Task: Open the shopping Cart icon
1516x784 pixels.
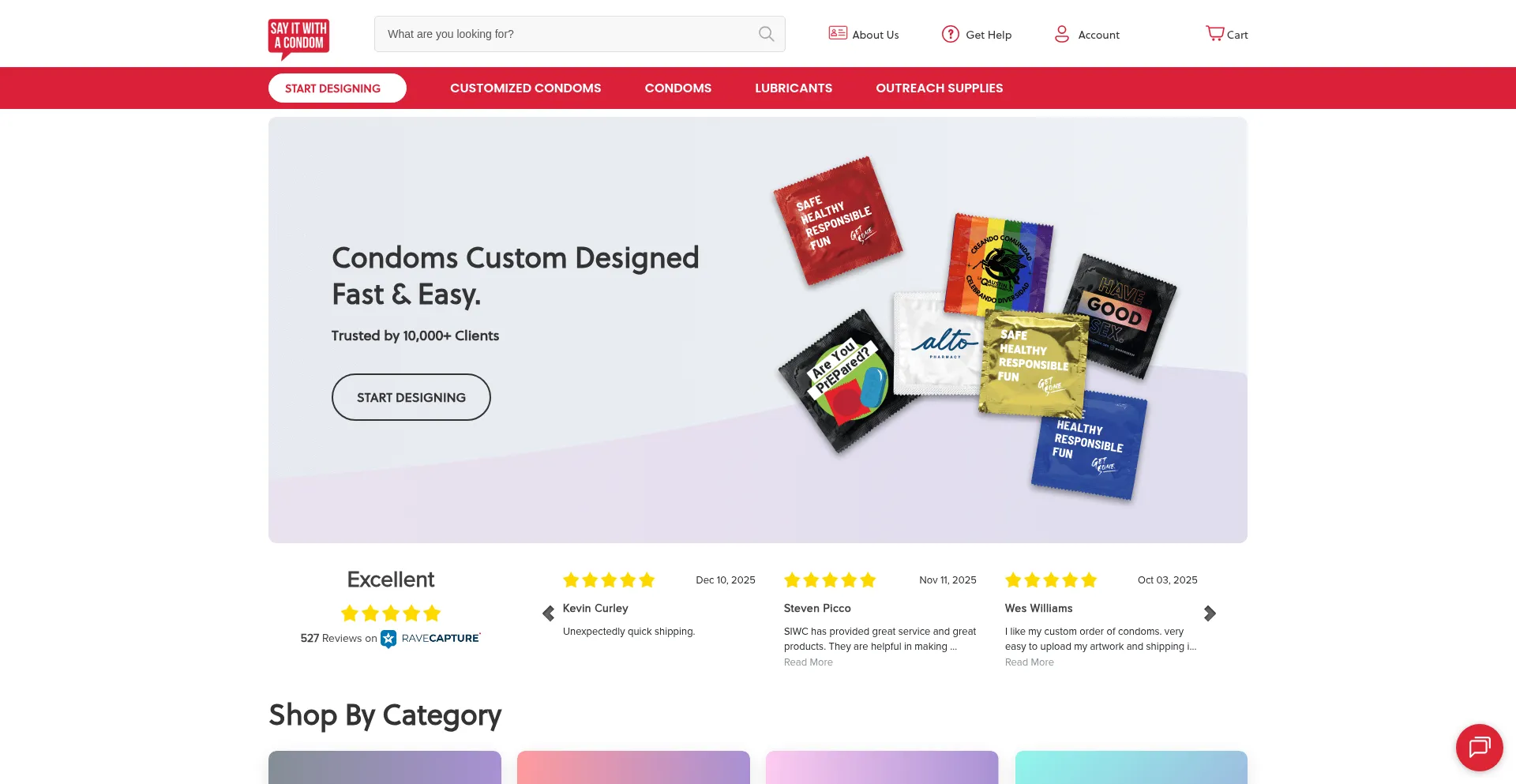Action: point(1214,33)
